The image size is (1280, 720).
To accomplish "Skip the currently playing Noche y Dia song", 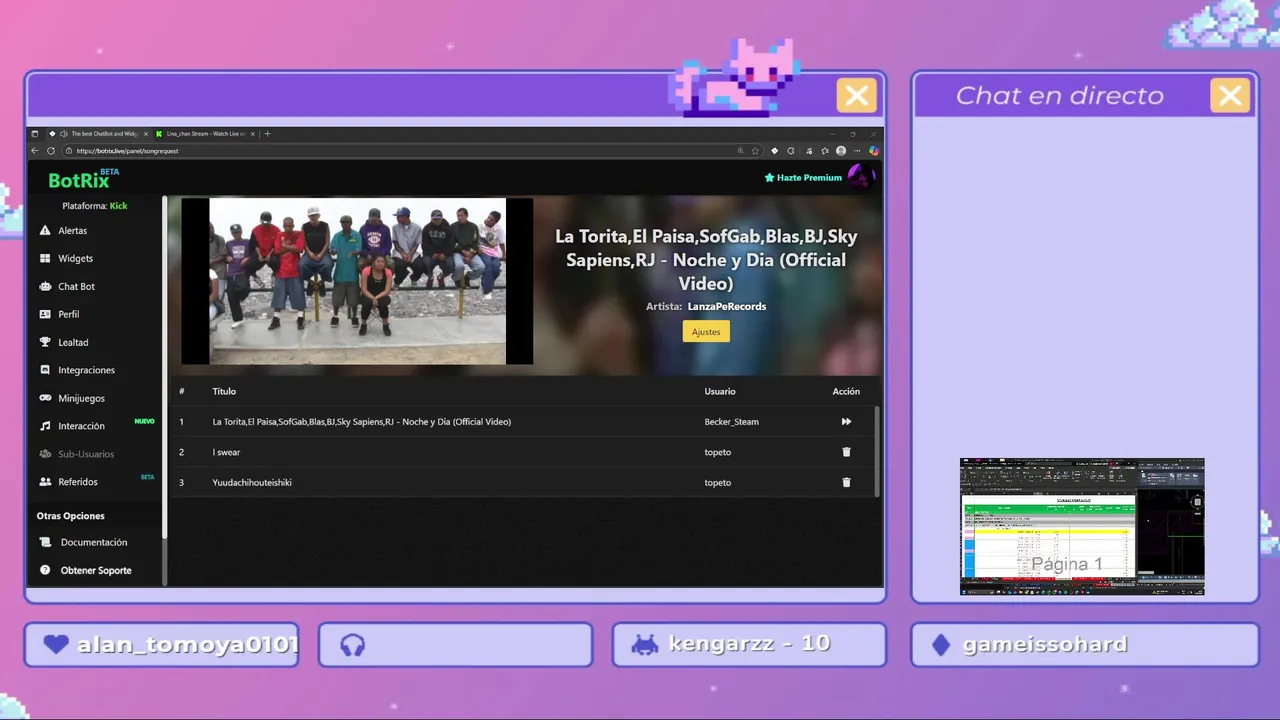I will click(x=846, y=422).
